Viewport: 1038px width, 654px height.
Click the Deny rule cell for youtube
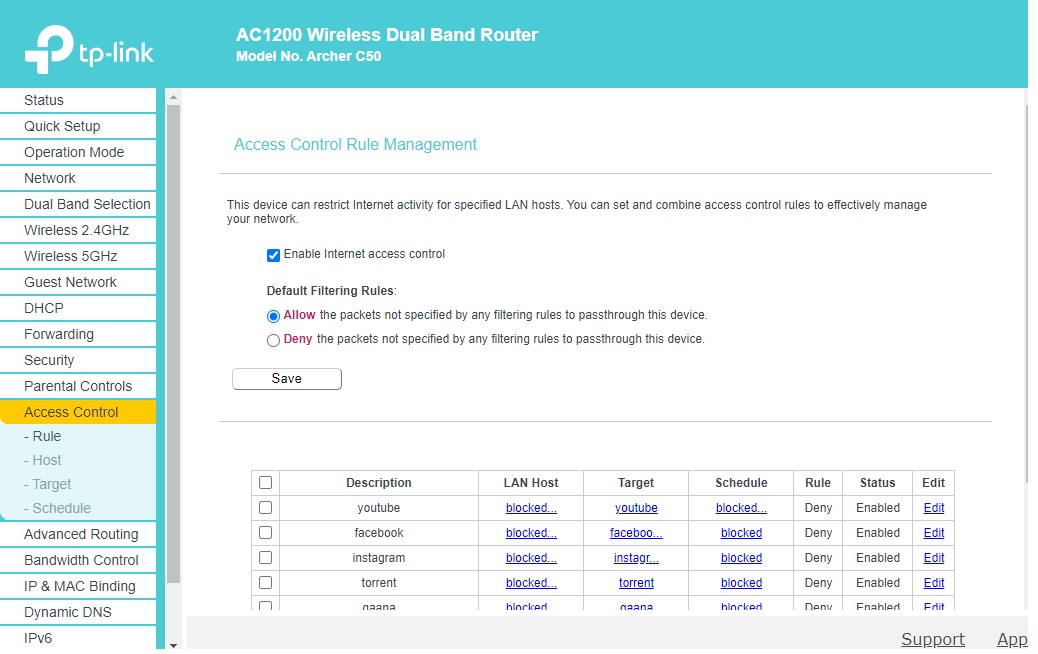coord(818,508)
